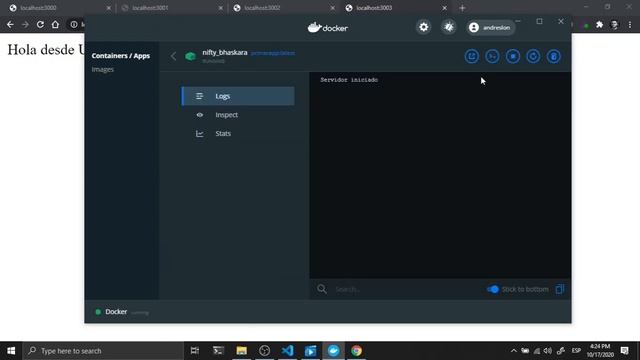Open Docker settings gear
Screen dimensions: 640x360
[424, 27]
